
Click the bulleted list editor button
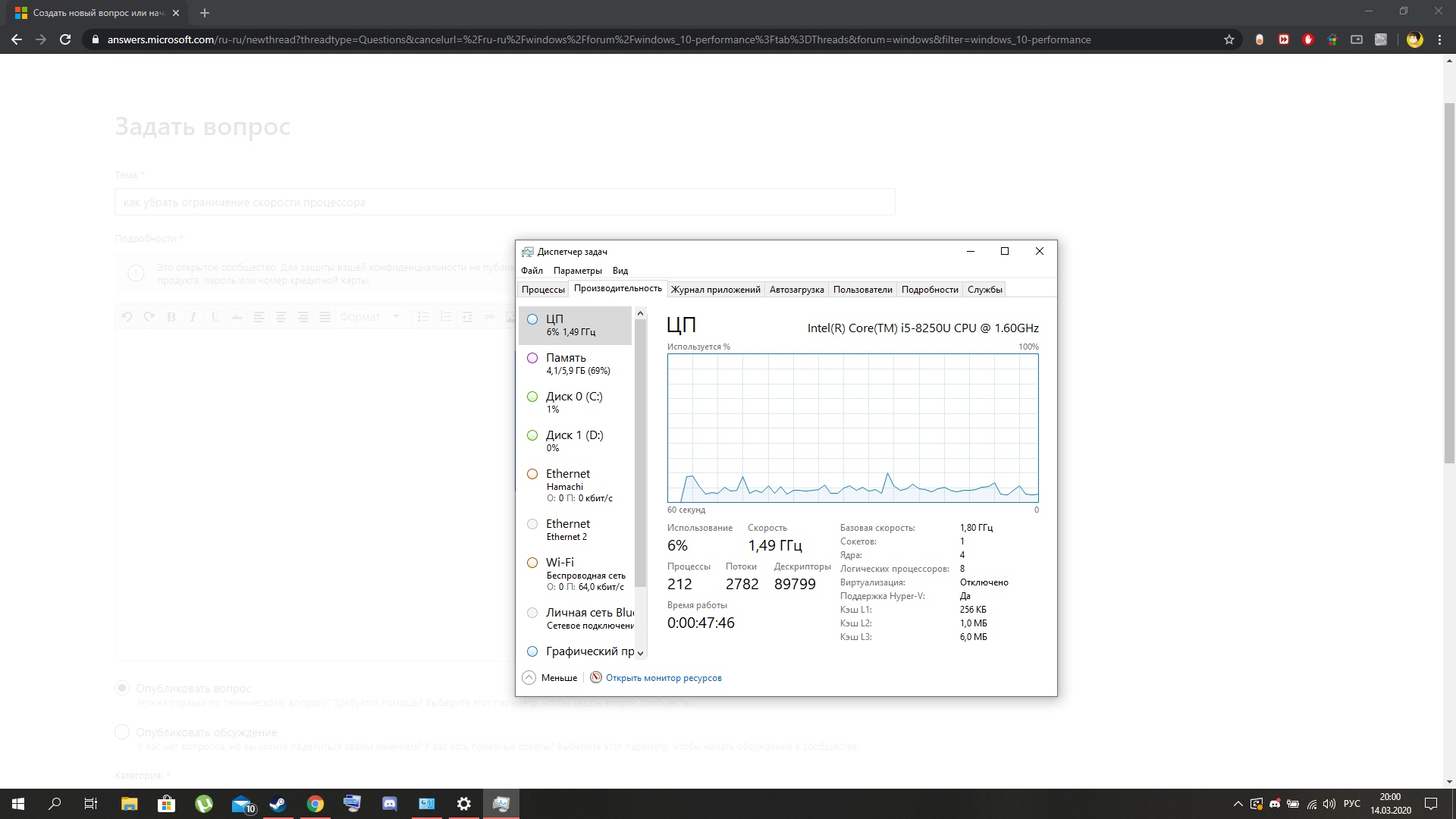coord(423,317)
